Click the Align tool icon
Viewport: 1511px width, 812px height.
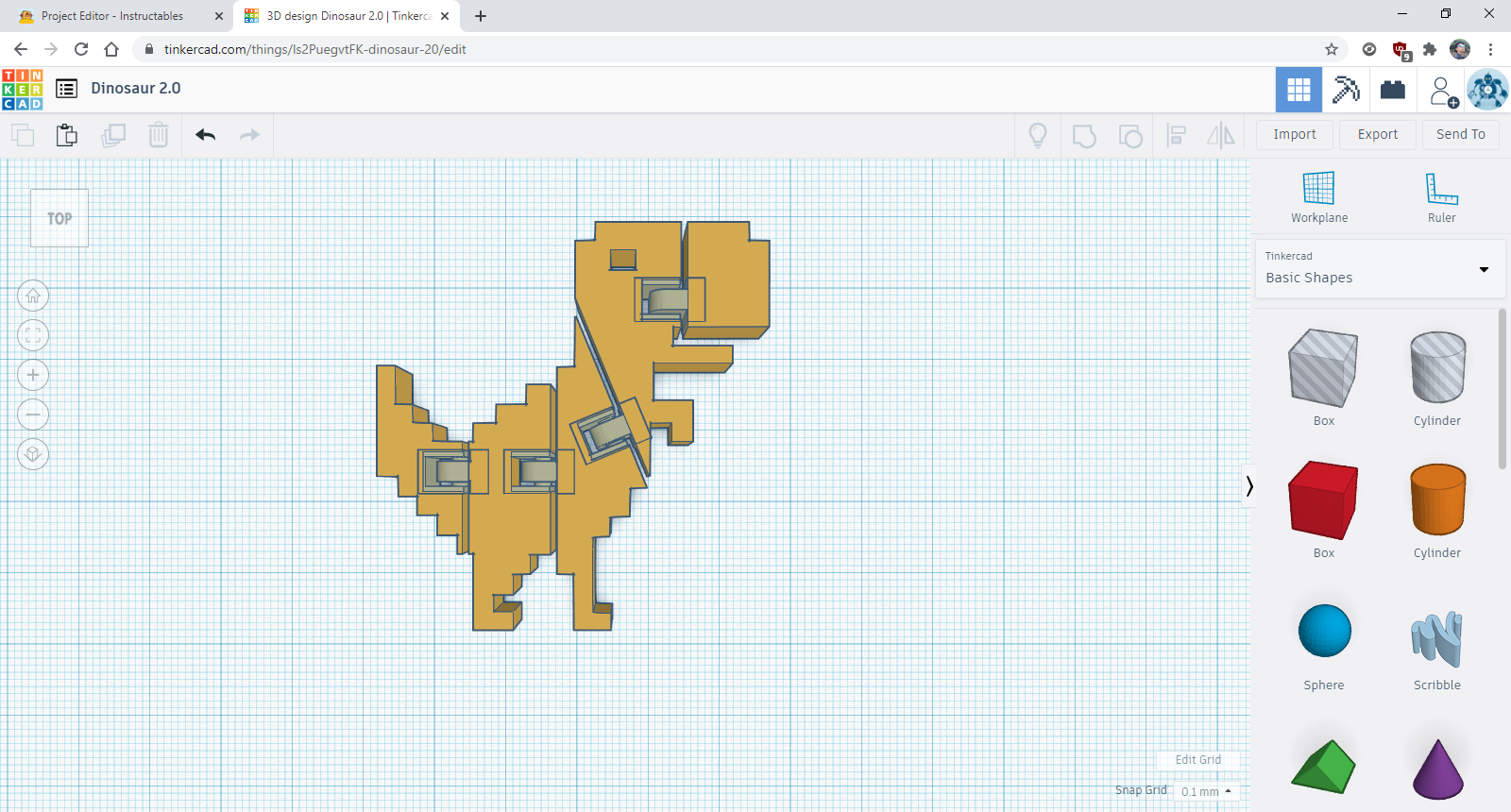[1176, 136]
